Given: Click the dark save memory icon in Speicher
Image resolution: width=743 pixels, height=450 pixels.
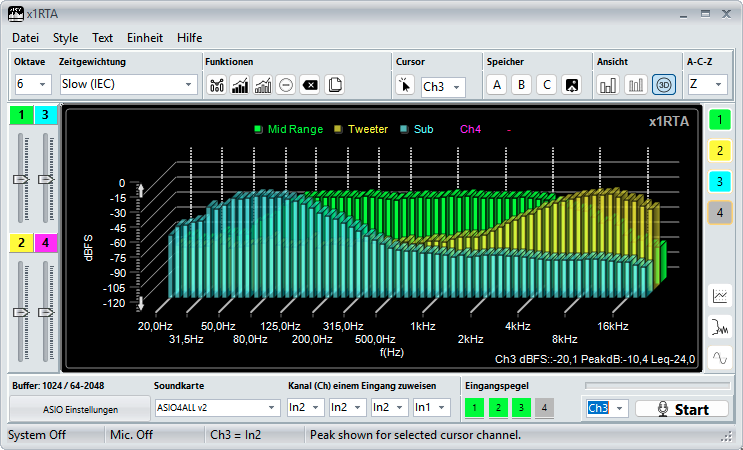Looking at the screenshot, I should [x=571, y=85].
